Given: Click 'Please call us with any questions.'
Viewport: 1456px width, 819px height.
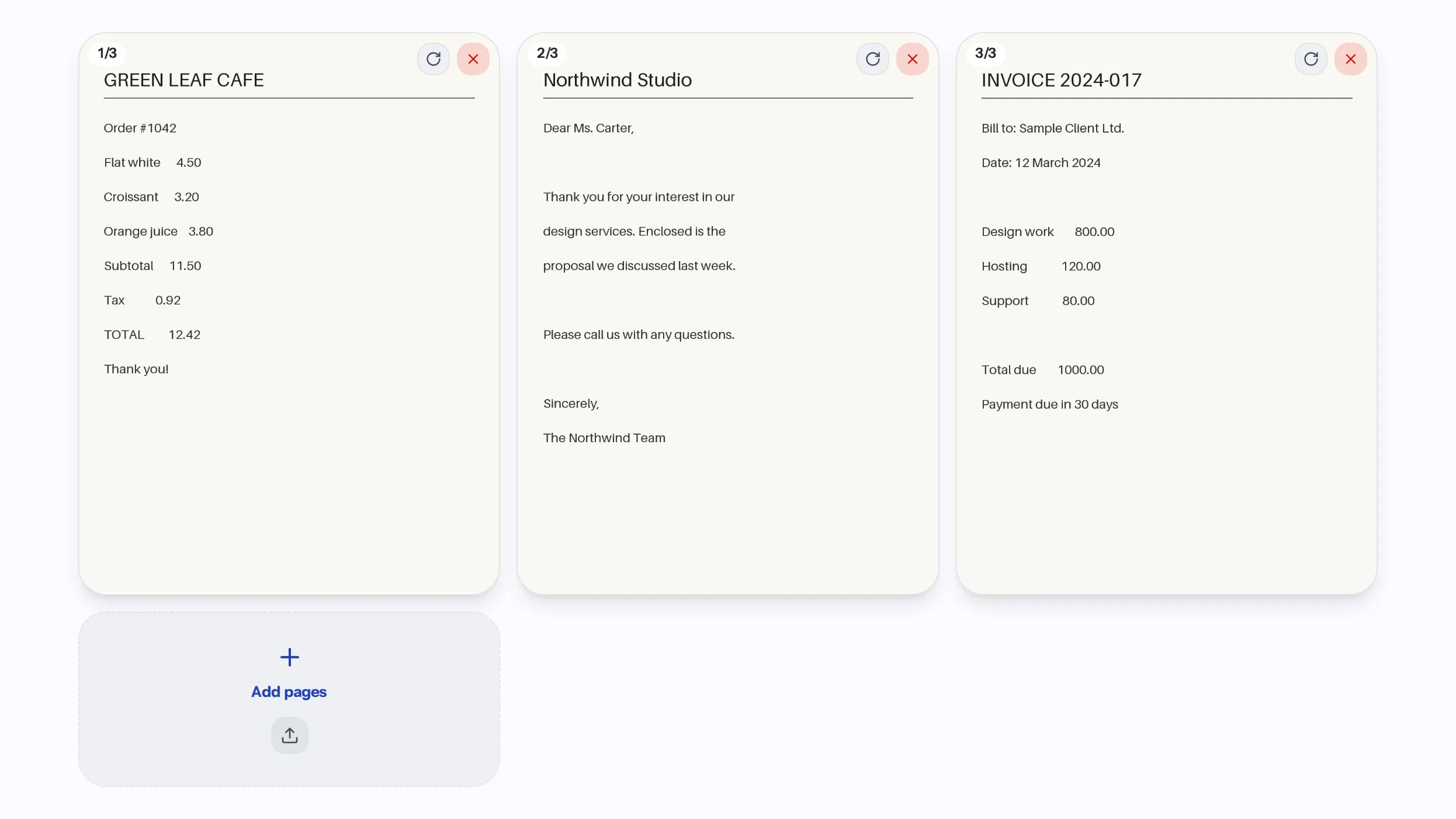Looking at the screenshot, I should coord(638,335).
